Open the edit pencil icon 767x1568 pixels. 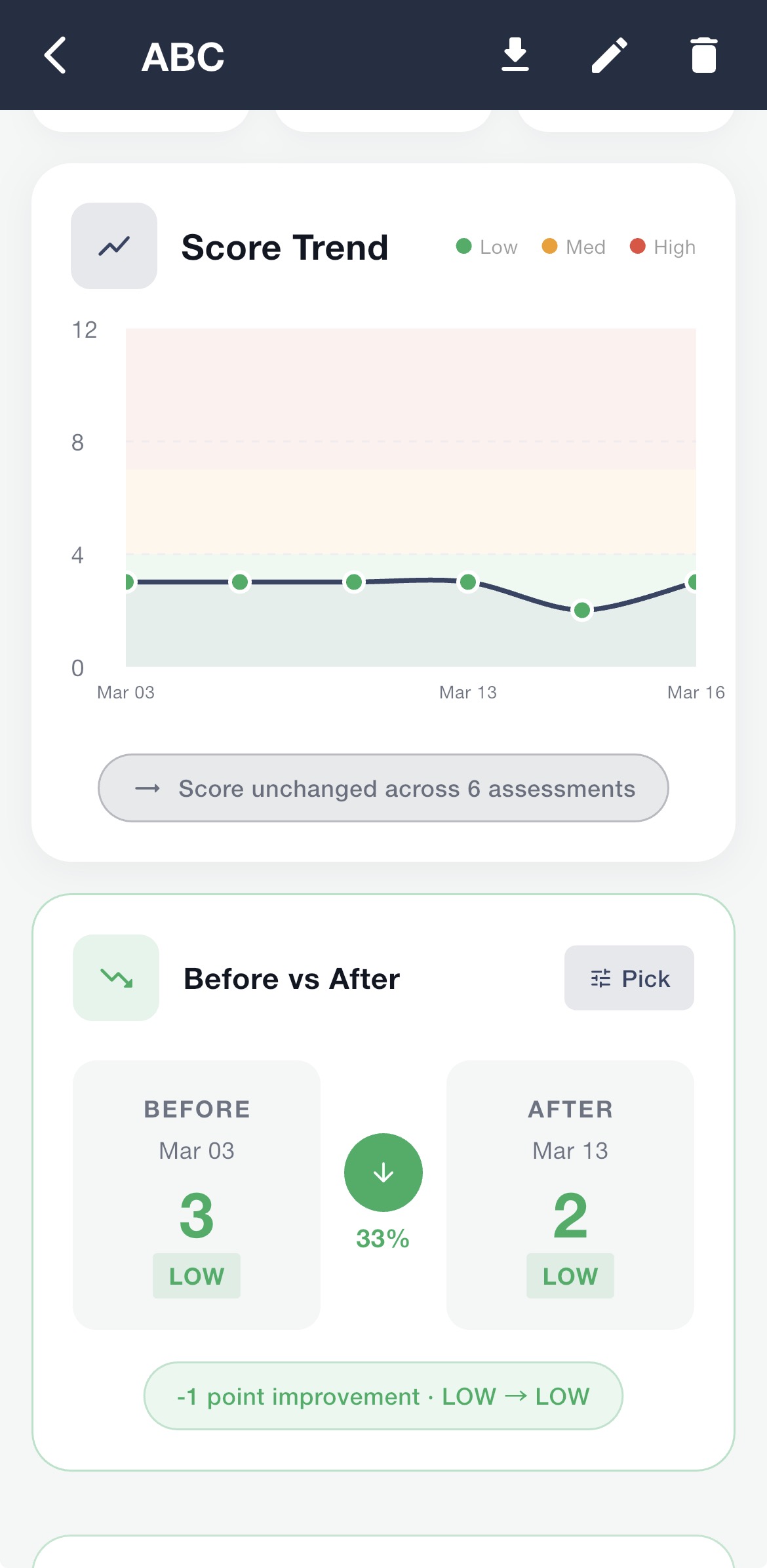(x=610, y=55)
